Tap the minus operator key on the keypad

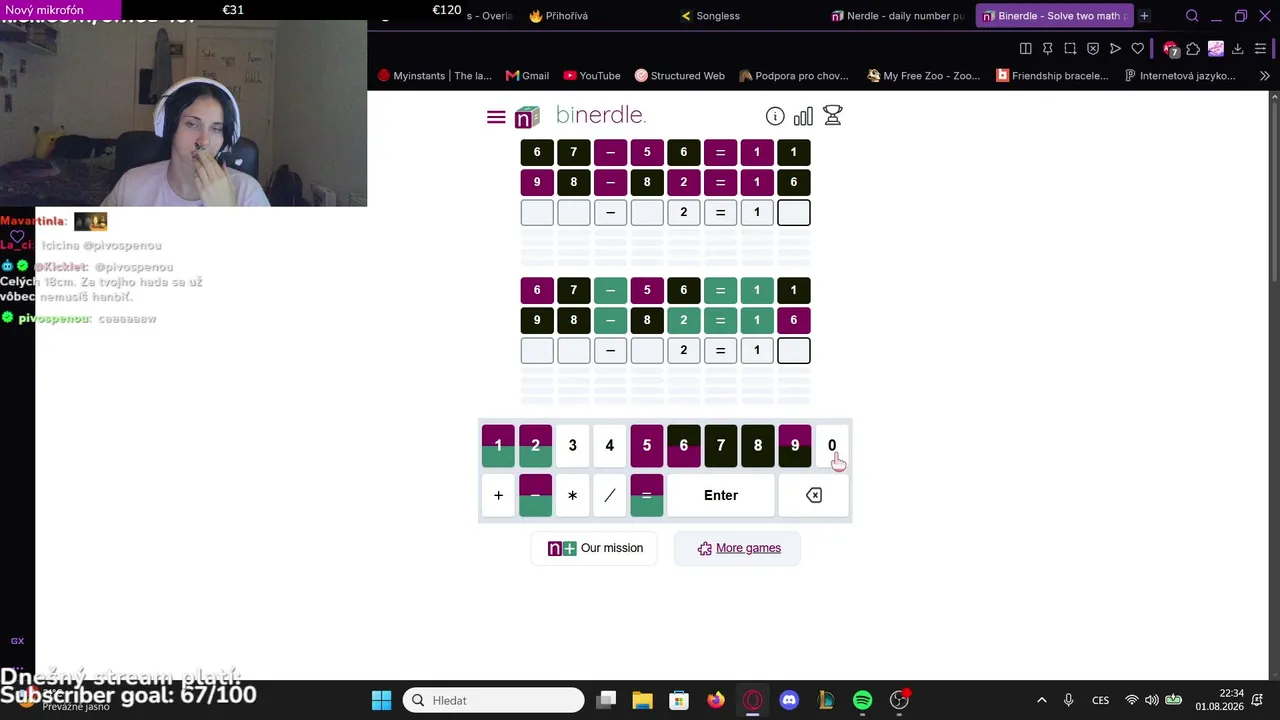(535, 495)
